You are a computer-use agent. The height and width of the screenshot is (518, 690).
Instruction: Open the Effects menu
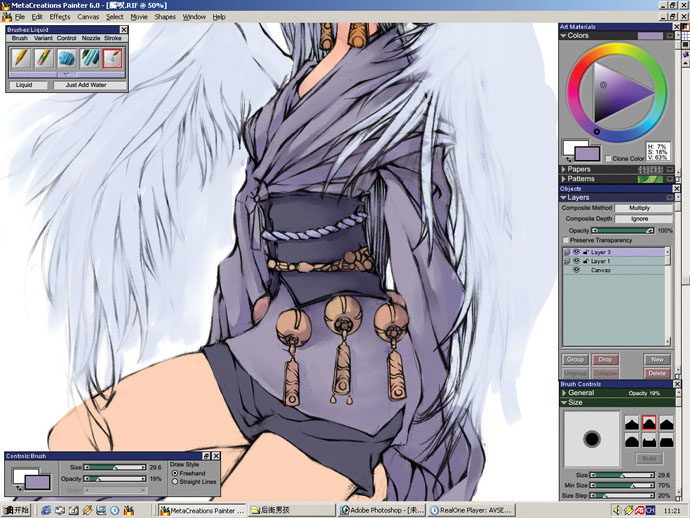[60, 17]
